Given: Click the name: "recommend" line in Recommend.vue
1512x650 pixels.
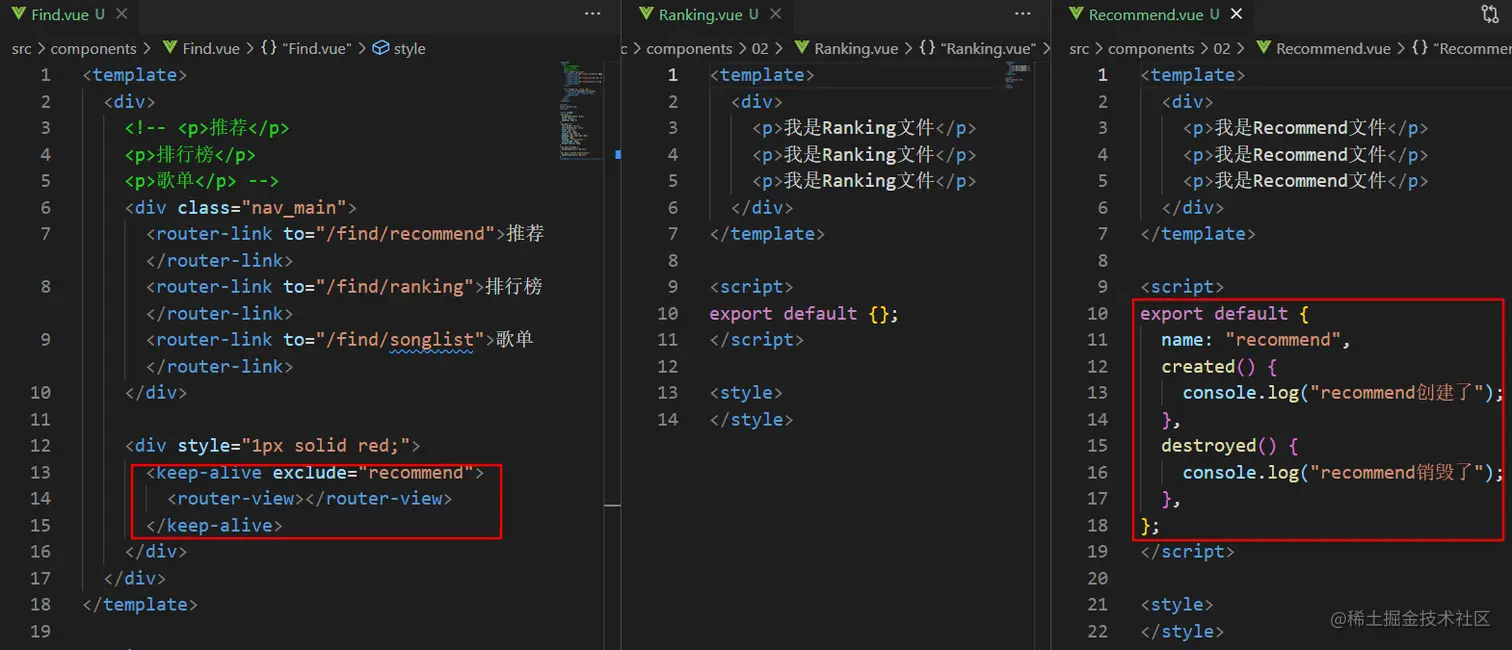Looking at the screenshot, I should (1256, 339).
